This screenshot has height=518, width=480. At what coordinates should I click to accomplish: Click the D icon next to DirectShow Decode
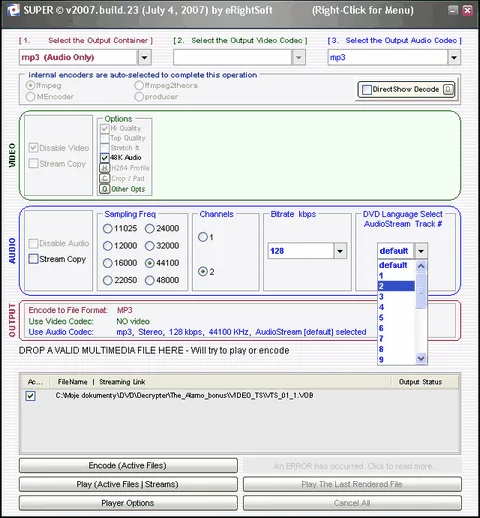tap(449, 89)
